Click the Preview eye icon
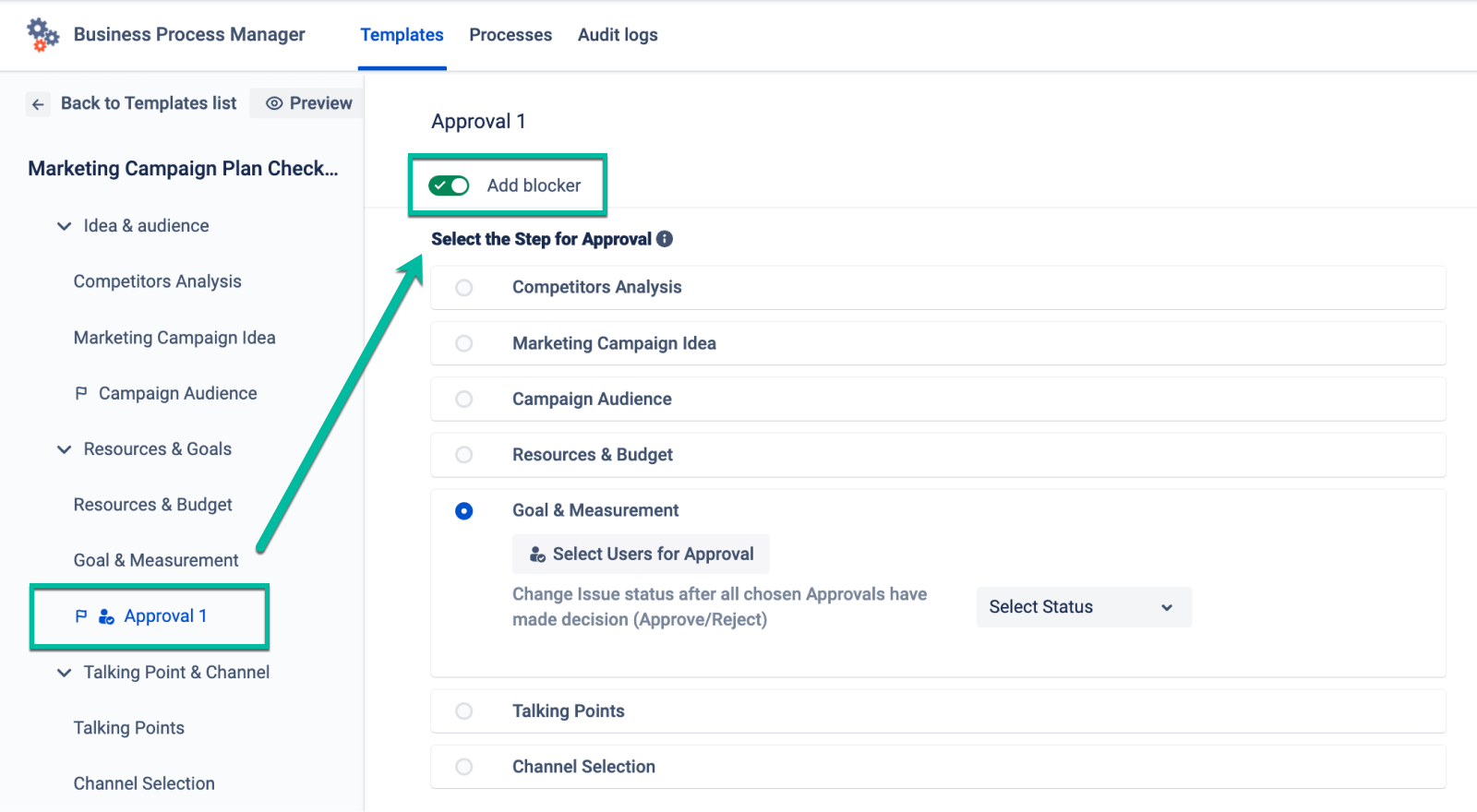 [274, 103]
